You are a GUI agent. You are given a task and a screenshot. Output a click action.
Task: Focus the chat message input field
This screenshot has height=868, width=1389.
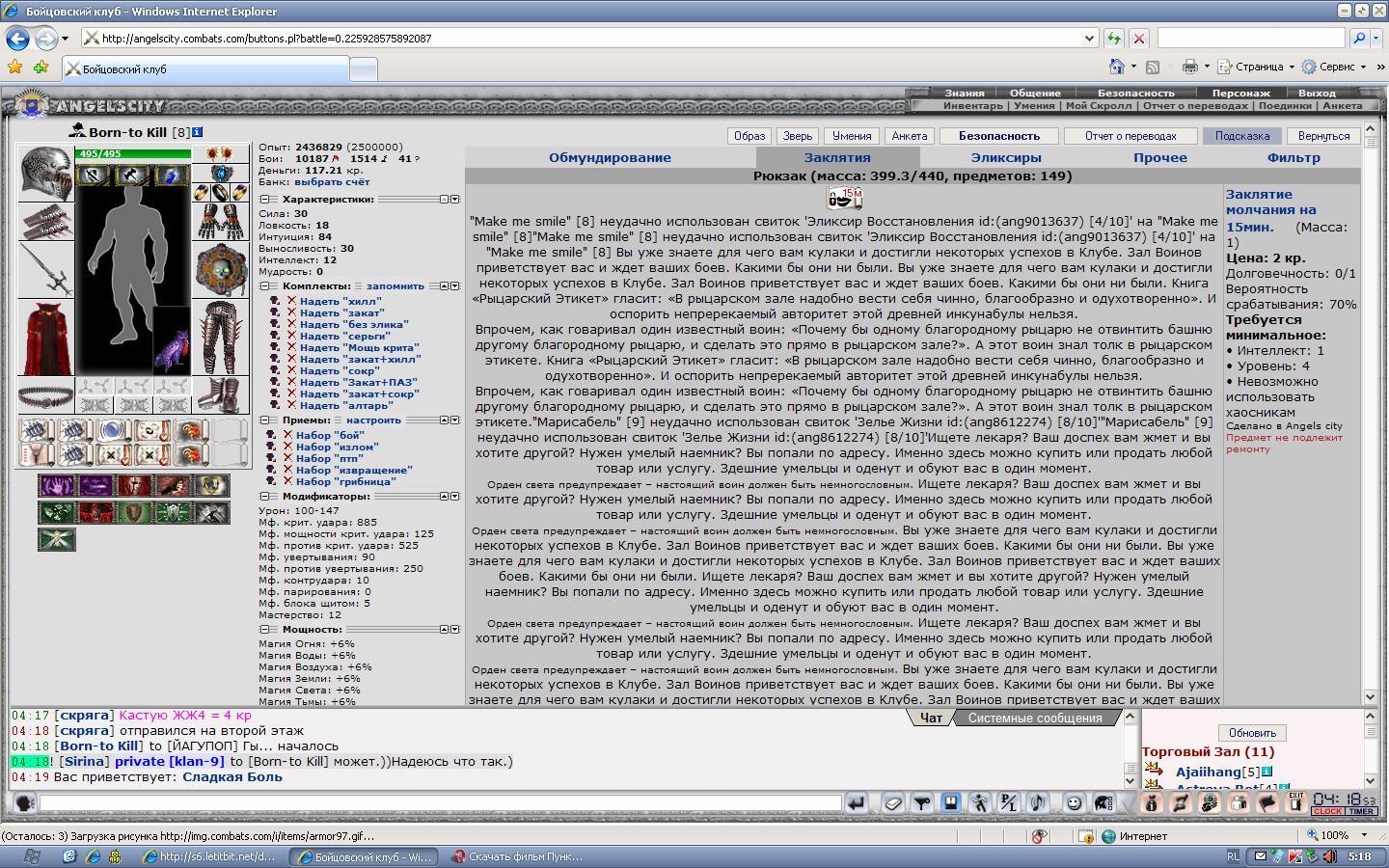441,802
